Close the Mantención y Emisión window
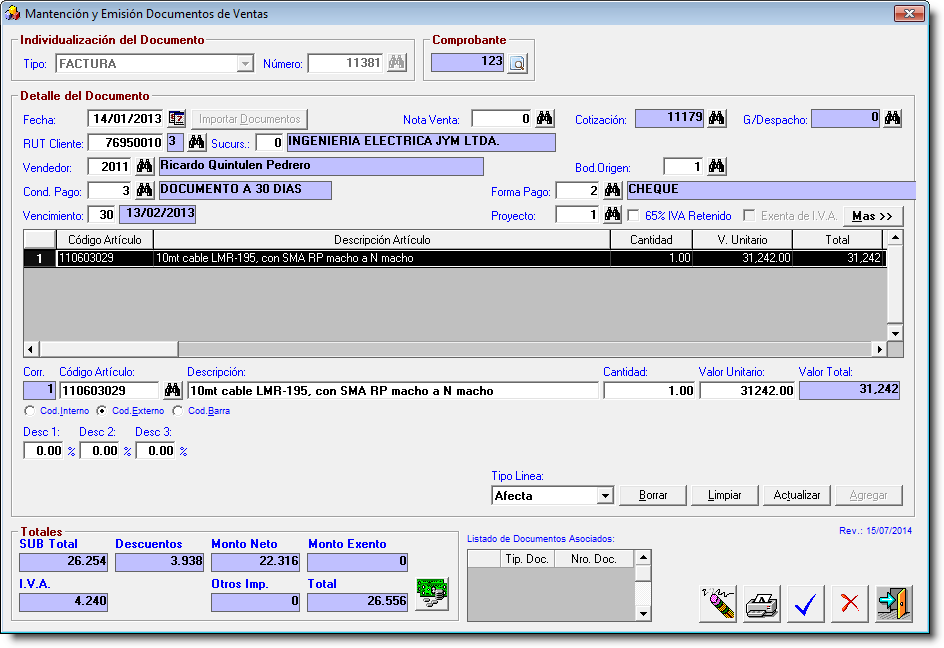Viewport: 944px width, 648px height. point(910,13)
